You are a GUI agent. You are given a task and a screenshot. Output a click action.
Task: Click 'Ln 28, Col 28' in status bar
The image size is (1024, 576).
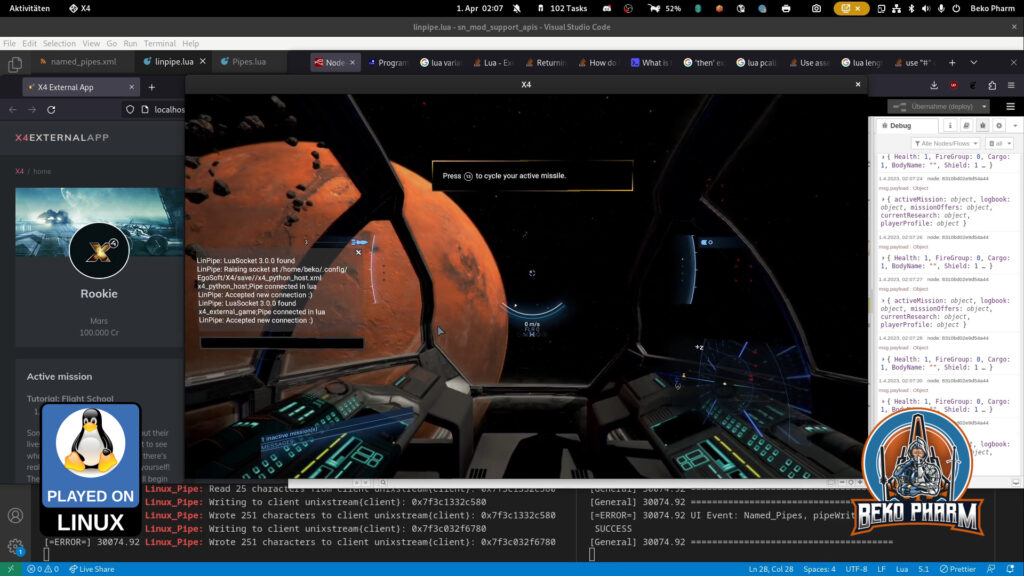pyautogui.click(x=771, y=569)
